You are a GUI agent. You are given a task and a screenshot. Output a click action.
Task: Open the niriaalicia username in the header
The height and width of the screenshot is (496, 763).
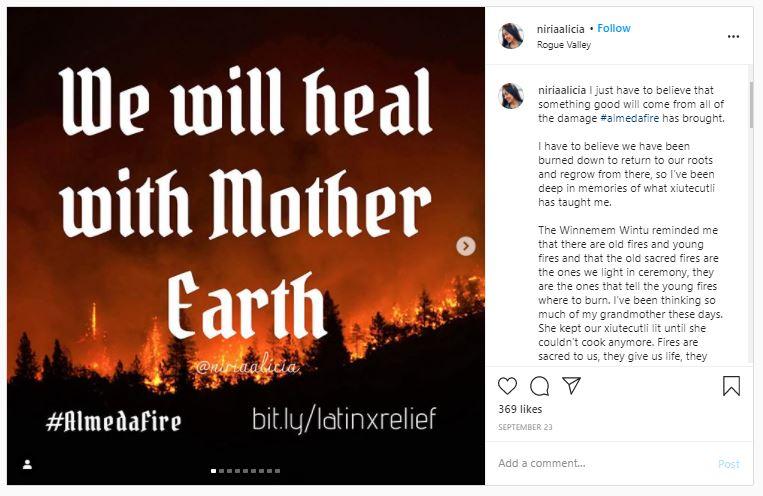[x=561, y=29]
